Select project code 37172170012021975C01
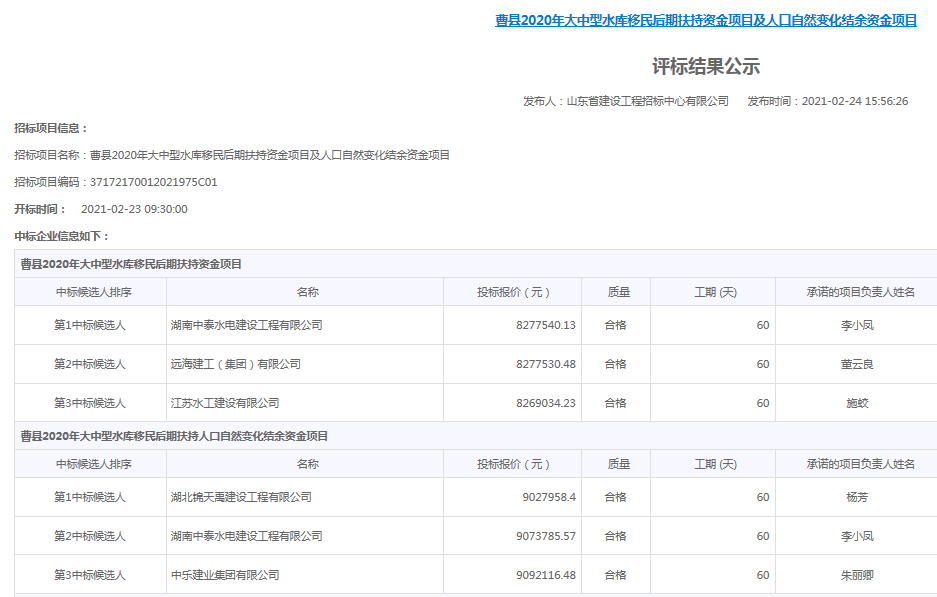 coord(153,182)
